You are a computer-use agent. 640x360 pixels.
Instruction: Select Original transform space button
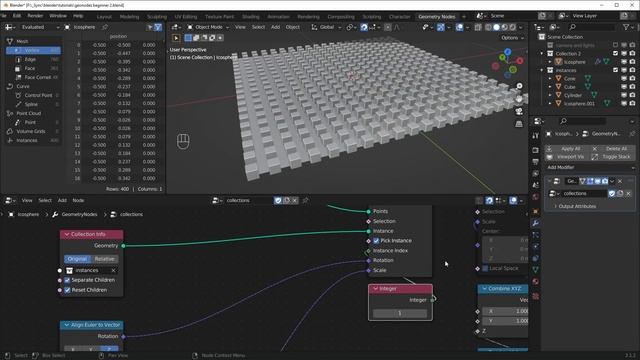[x=77, y=259]
